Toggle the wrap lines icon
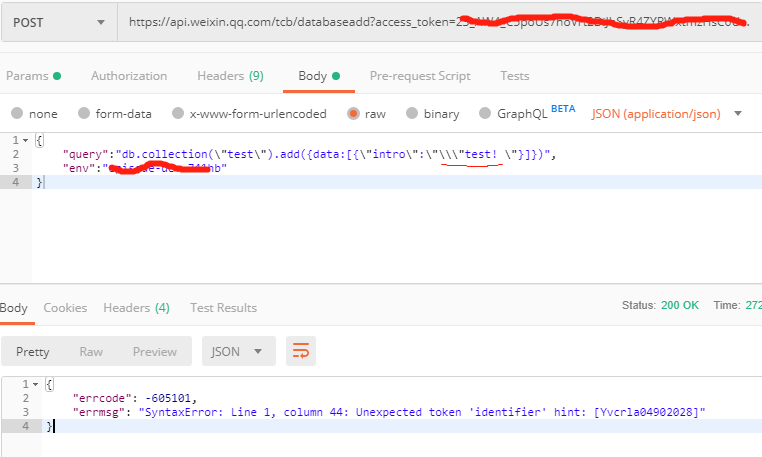The height and width of the screenshot is (457, 762). [301, 351]
